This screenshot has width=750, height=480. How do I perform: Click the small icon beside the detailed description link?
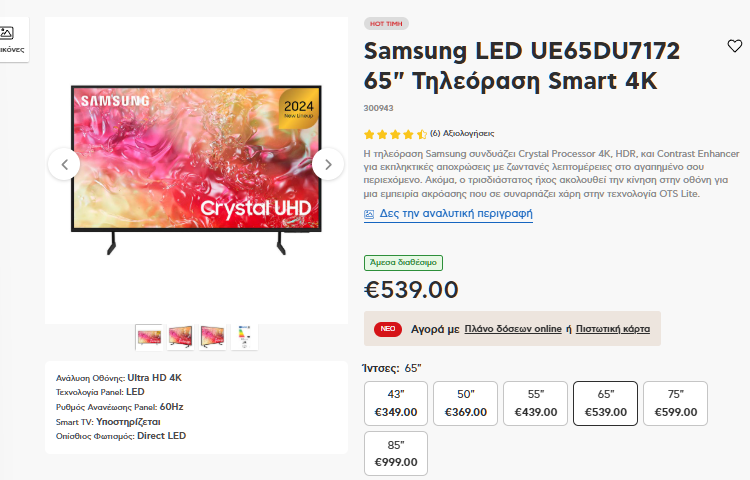[369, 214]
